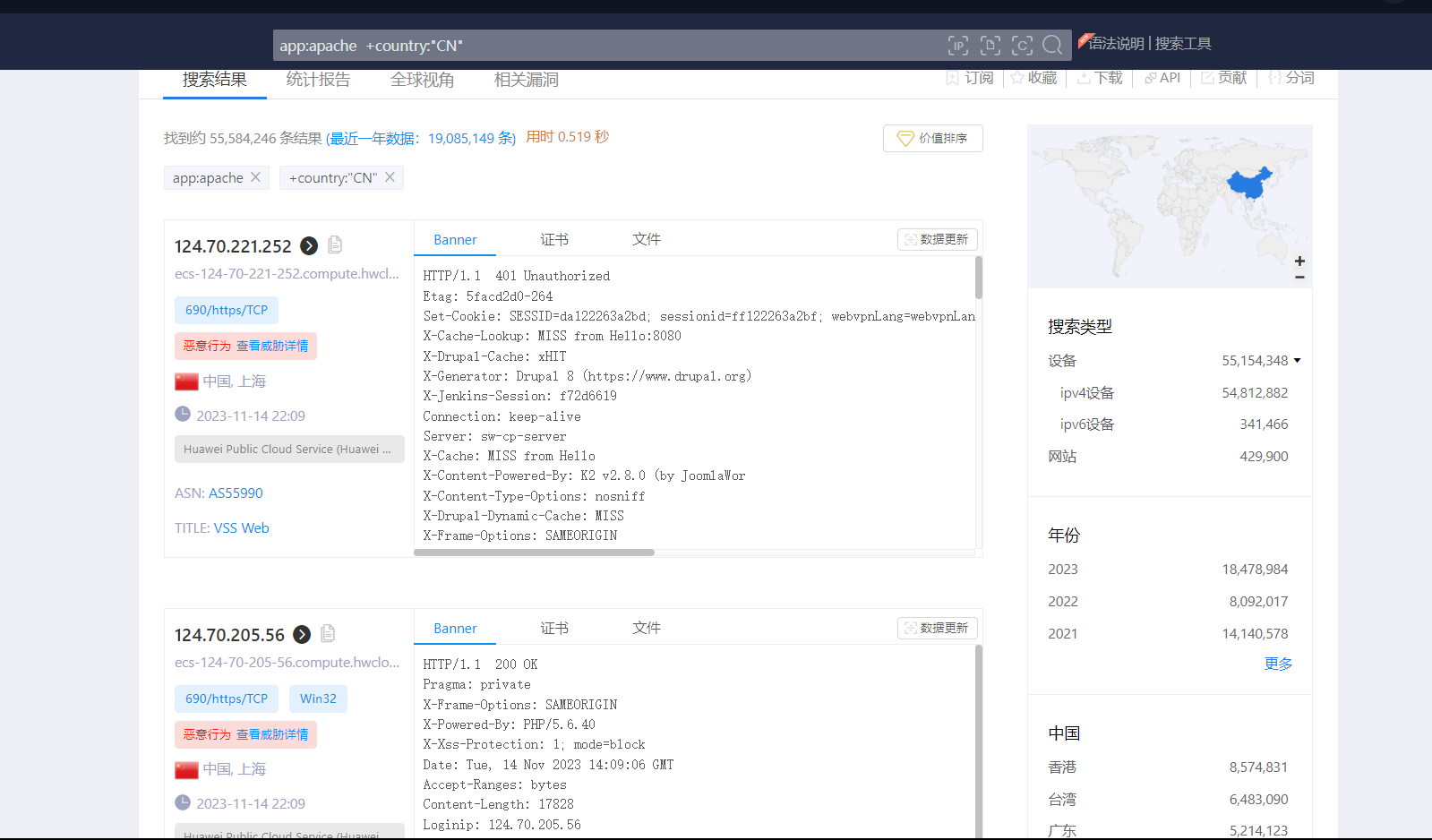Remove the +country:"CN" filter tag
1432x840 pixels.
point(390,177)
